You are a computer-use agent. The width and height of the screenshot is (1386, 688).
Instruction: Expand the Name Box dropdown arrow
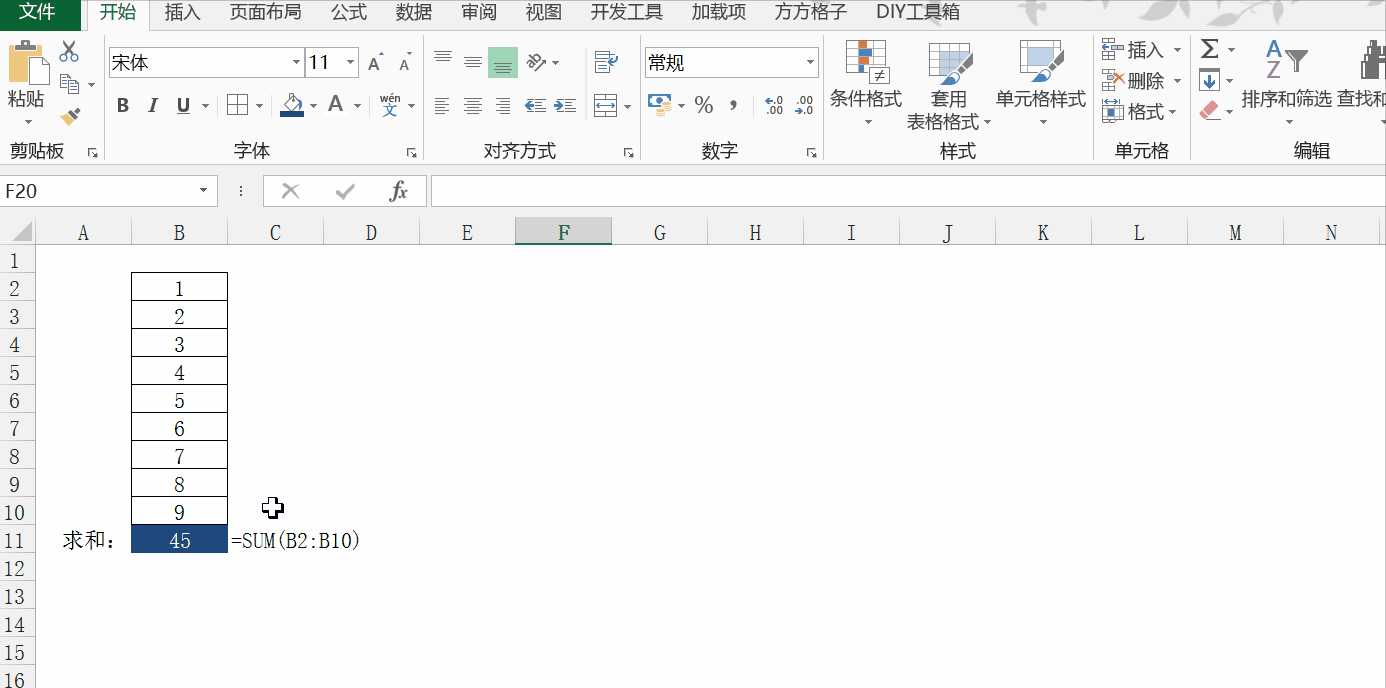click(x=204, y=191)
